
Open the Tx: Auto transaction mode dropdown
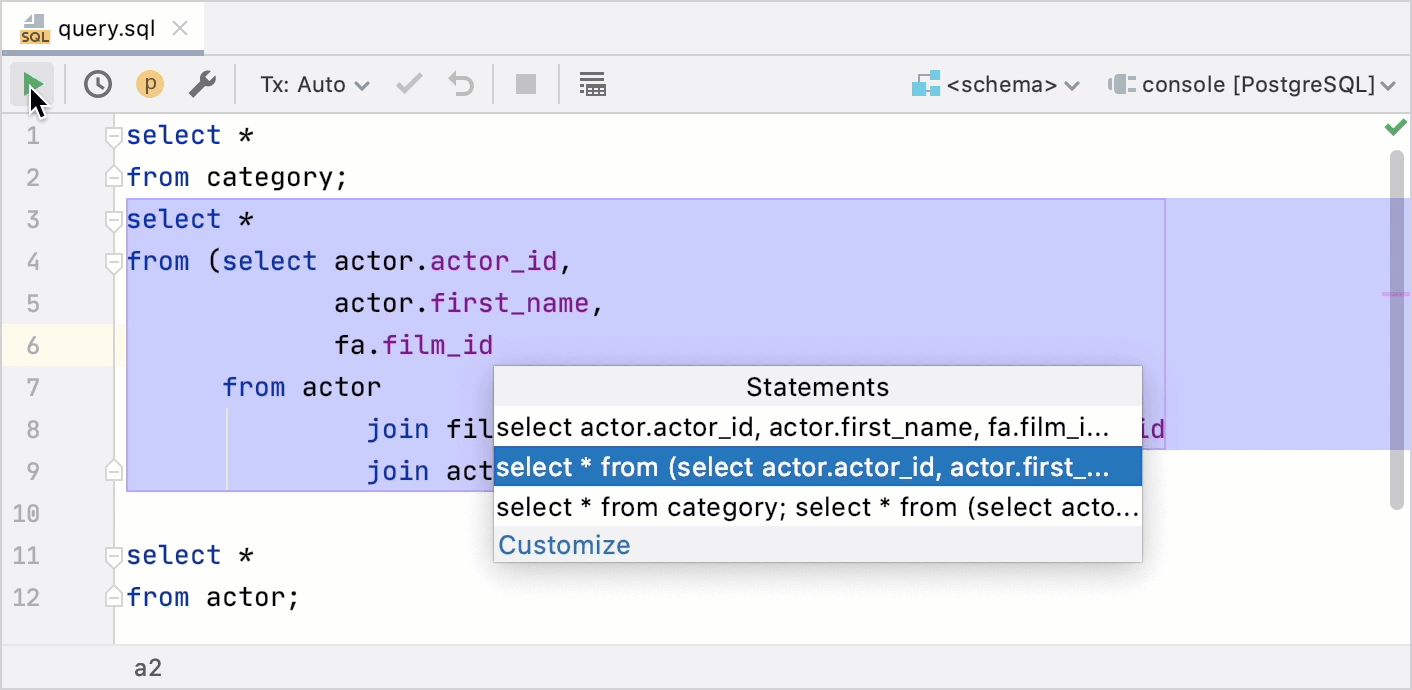pyautogui.click(x=313, y=84)
